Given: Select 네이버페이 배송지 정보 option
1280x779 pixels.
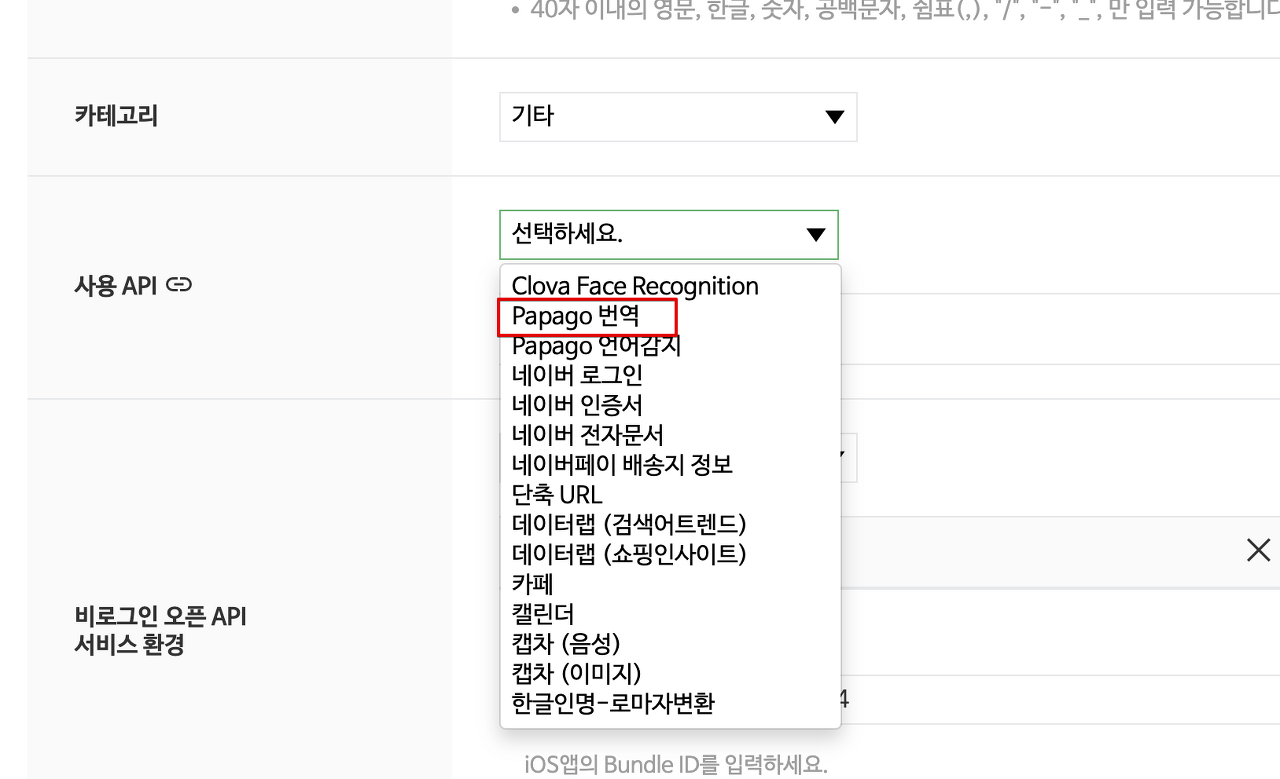Looking at the screenshot, I should (622, 465).
